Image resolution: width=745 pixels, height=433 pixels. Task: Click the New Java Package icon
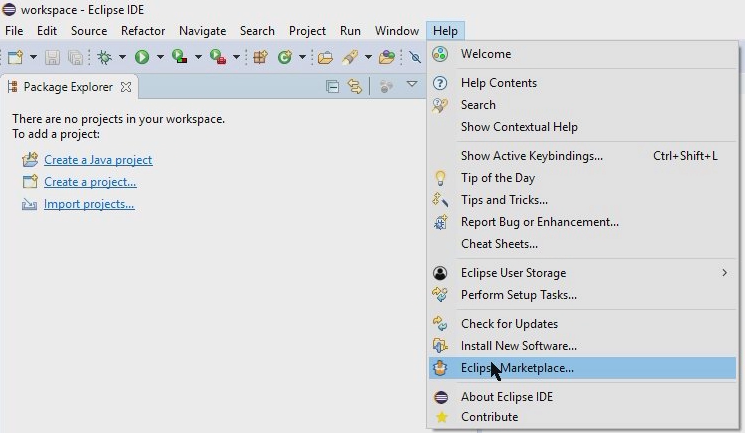click(260, 58)
